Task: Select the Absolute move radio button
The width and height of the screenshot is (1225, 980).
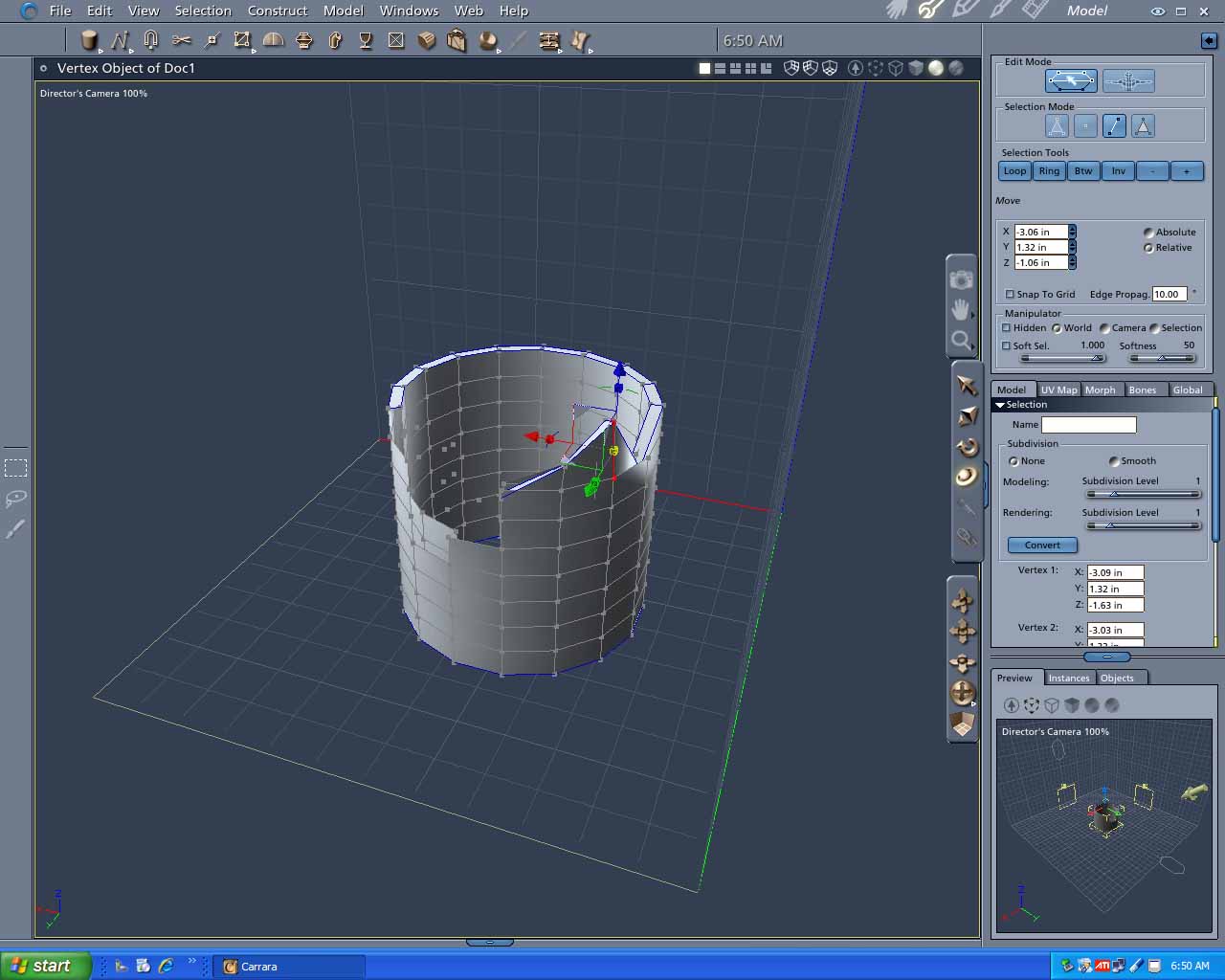Action: pos(1148,233)
